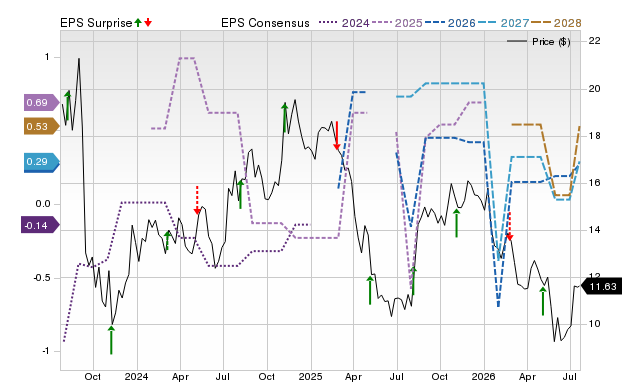This screenshot has width=640, height=382.
Task: Click the 2026 x-axis label
Action: [483, 376]
